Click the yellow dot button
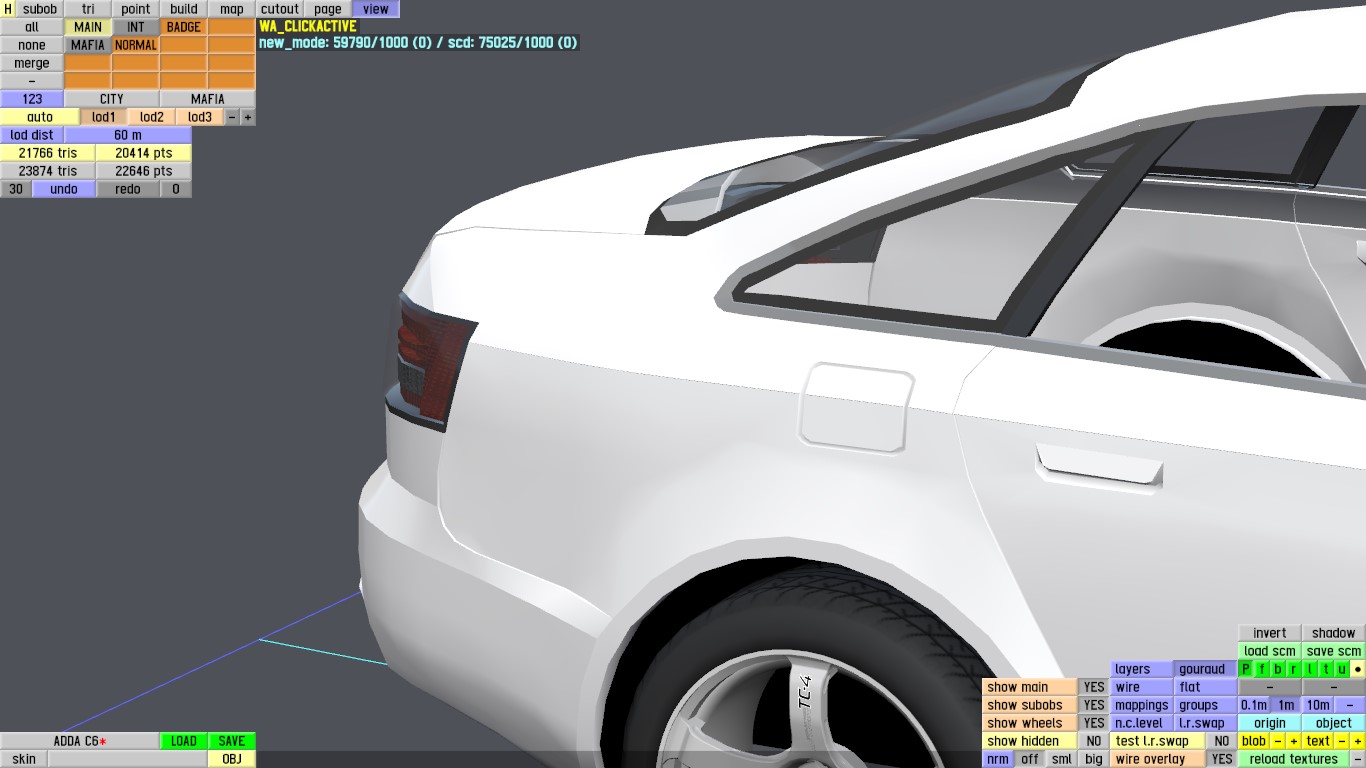 1358,669
